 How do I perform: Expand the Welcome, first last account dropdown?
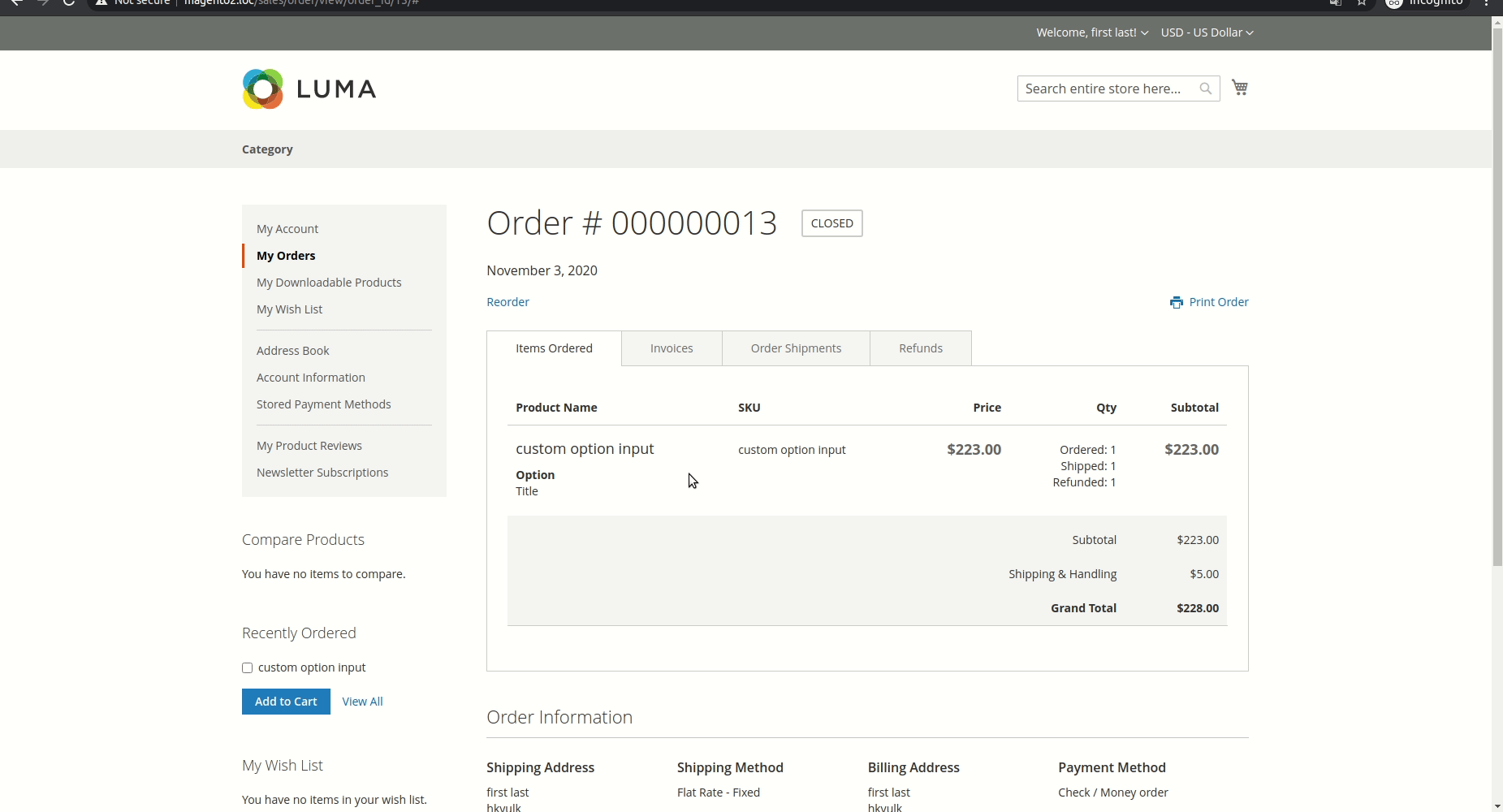1092,32
